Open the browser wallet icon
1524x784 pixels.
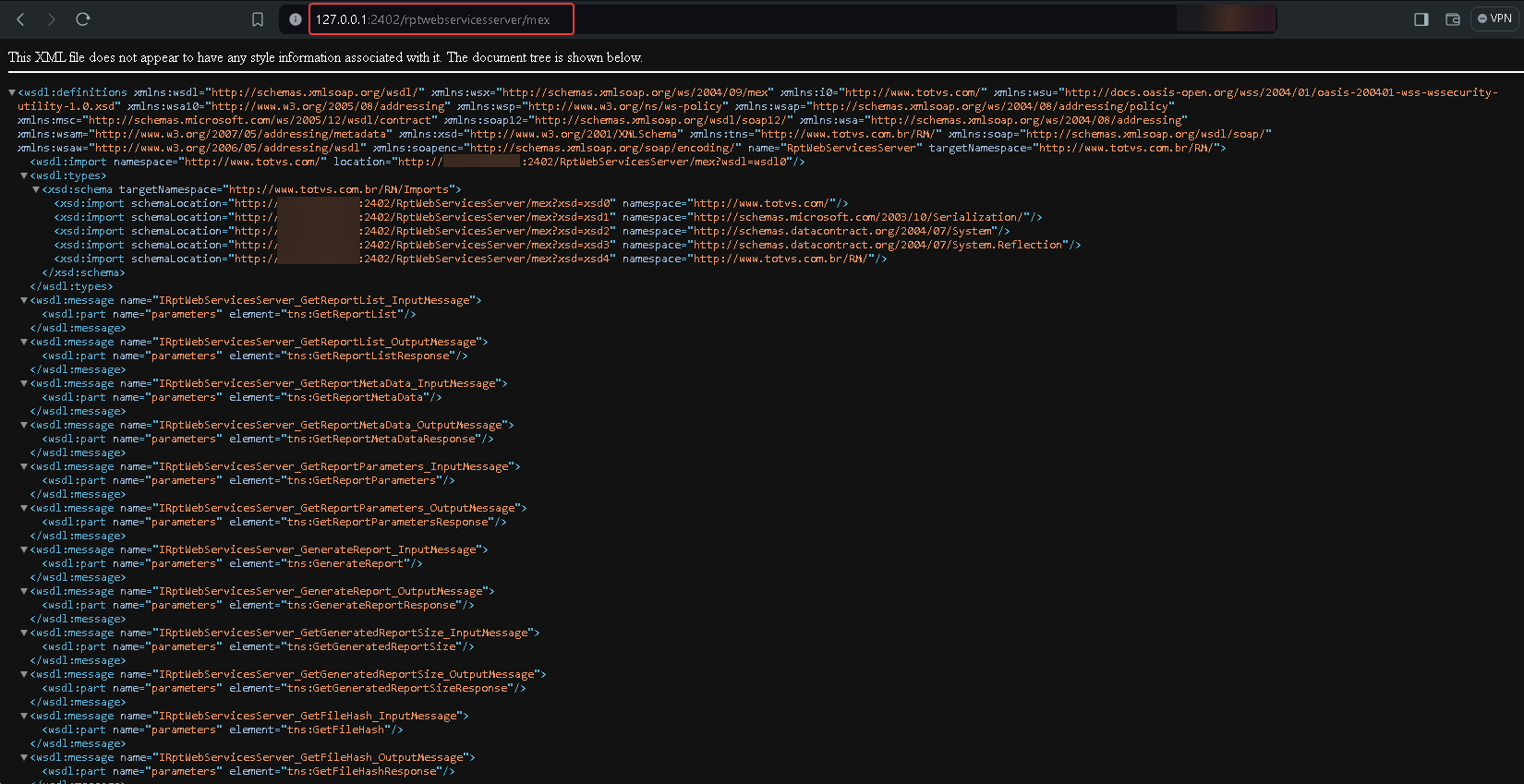pos(1453,19)
